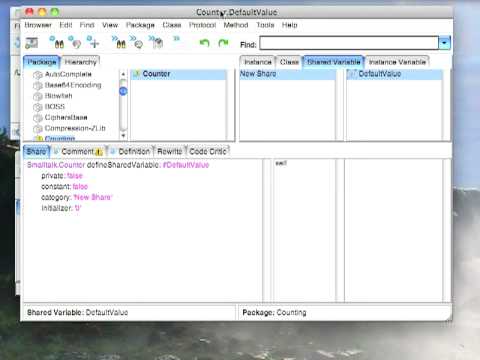Click the Find input field

click(349, 43)
